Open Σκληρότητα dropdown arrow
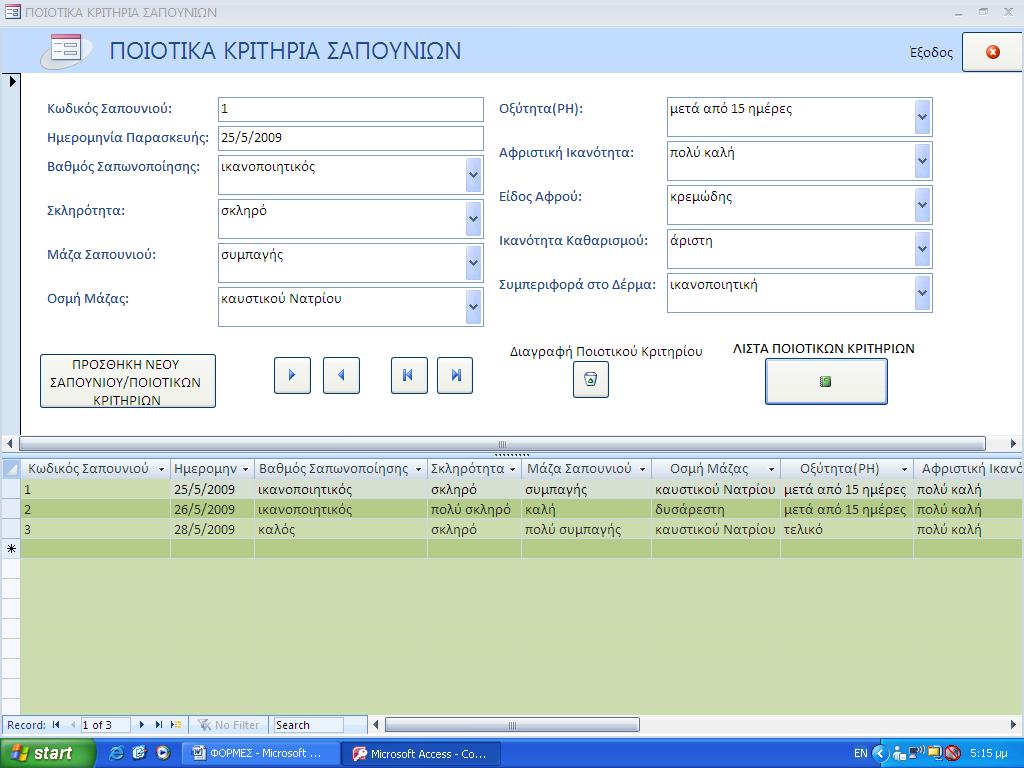The height and width of the screenshot is (768, 1024). (x=473, y=219)
